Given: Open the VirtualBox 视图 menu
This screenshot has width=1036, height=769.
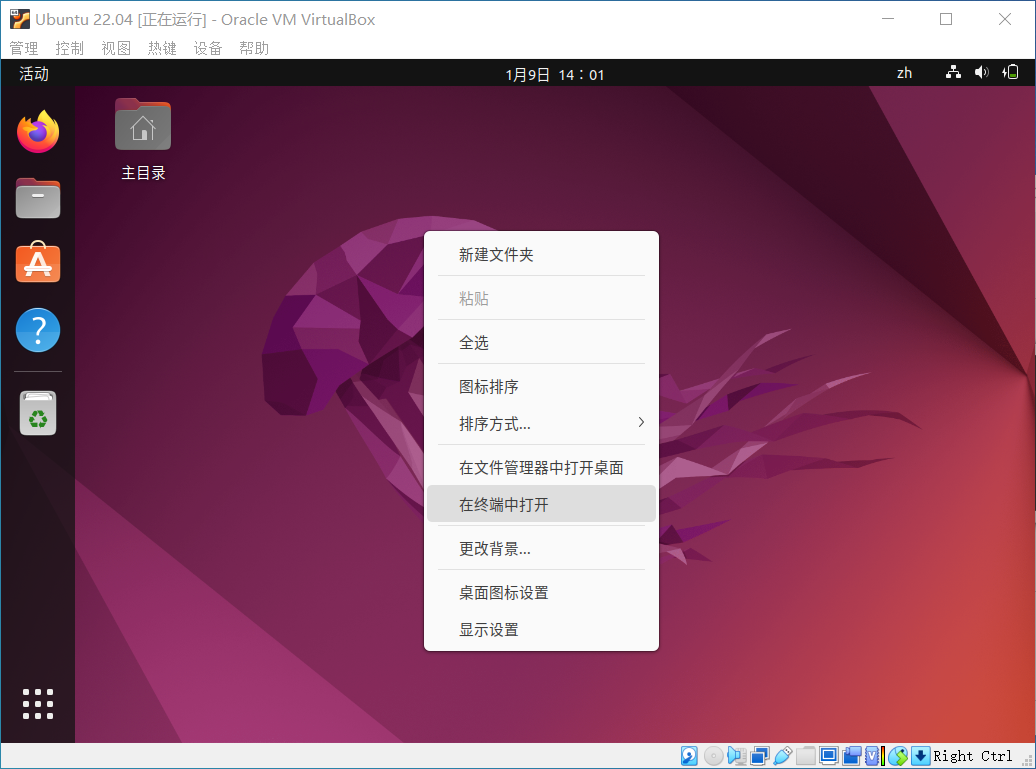Looking at the screenshot, I should coord(116,48).
